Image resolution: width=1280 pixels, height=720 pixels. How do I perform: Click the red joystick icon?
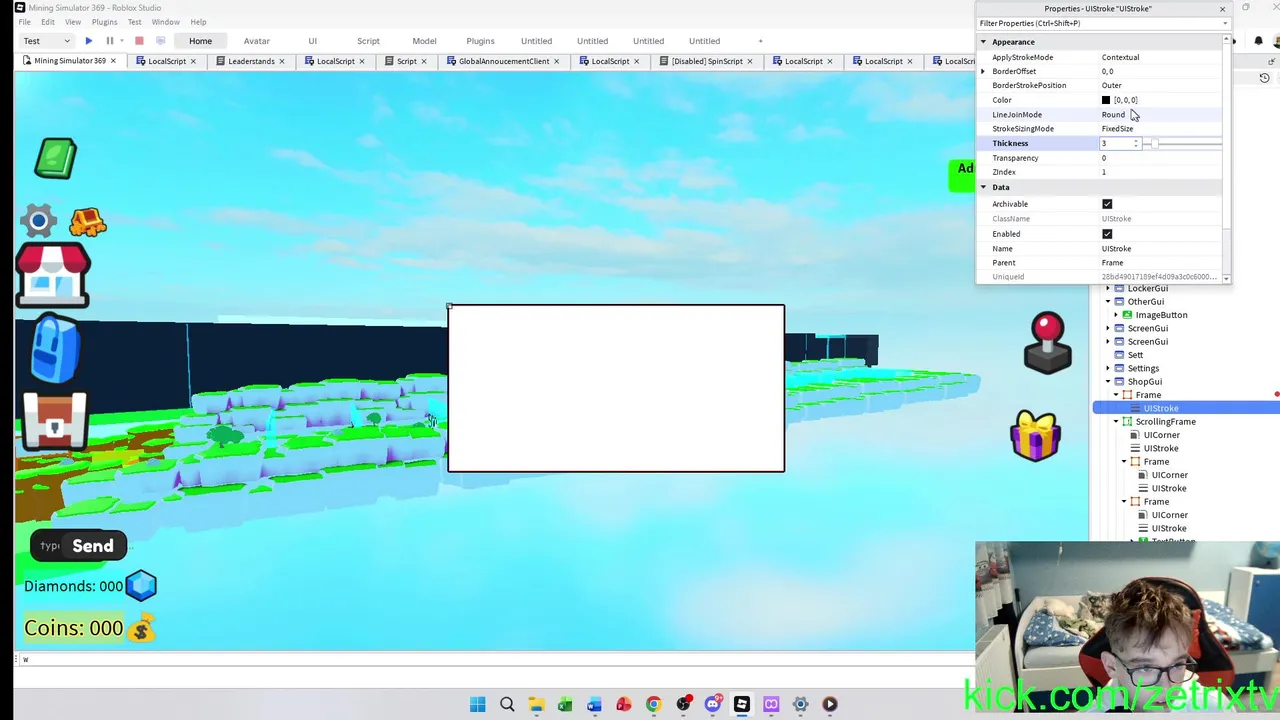[x=1047, y=343]
